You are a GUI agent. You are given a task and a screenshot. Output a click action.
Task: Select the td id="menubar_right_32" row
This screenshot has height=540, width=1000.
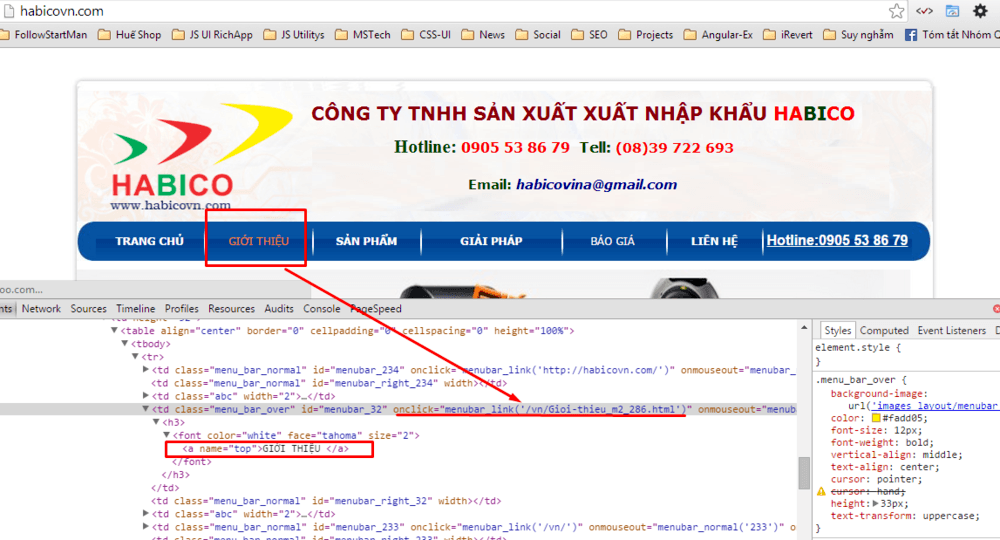(x=326, y=501)
